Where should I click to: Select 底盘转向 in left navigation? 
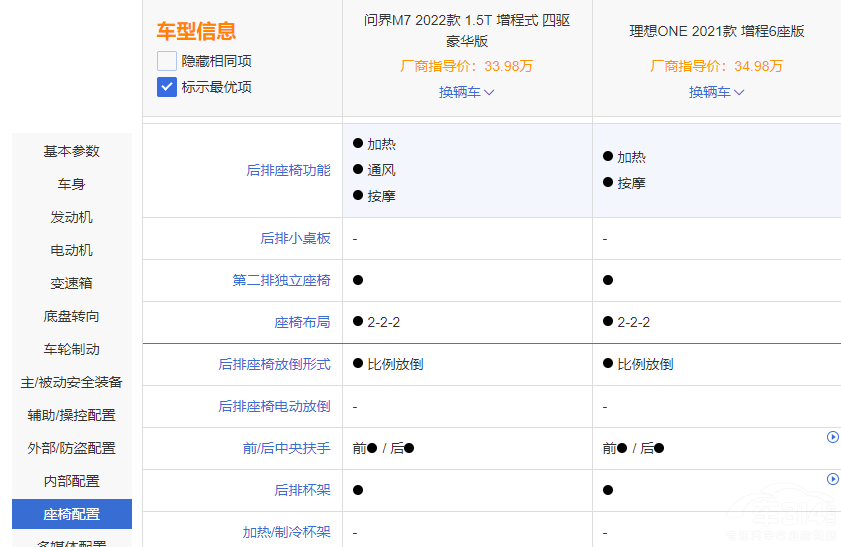71,316
